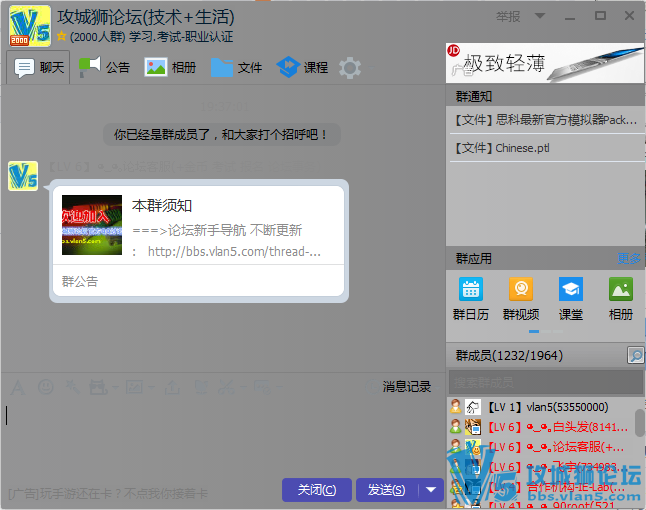Click 更多 to see more group apps

(x=629, y=258)
